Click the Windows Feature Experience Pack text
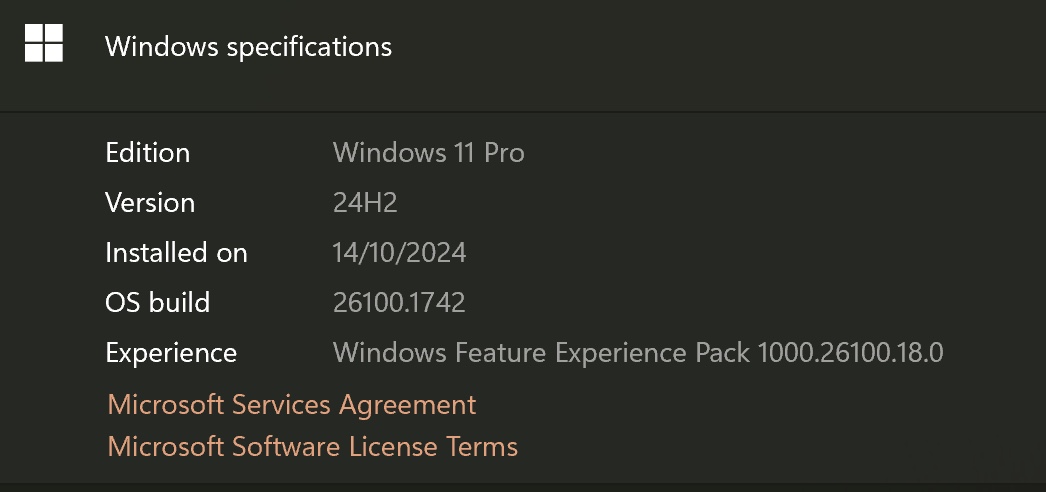Screen dimensions: 1046x492 543,353
